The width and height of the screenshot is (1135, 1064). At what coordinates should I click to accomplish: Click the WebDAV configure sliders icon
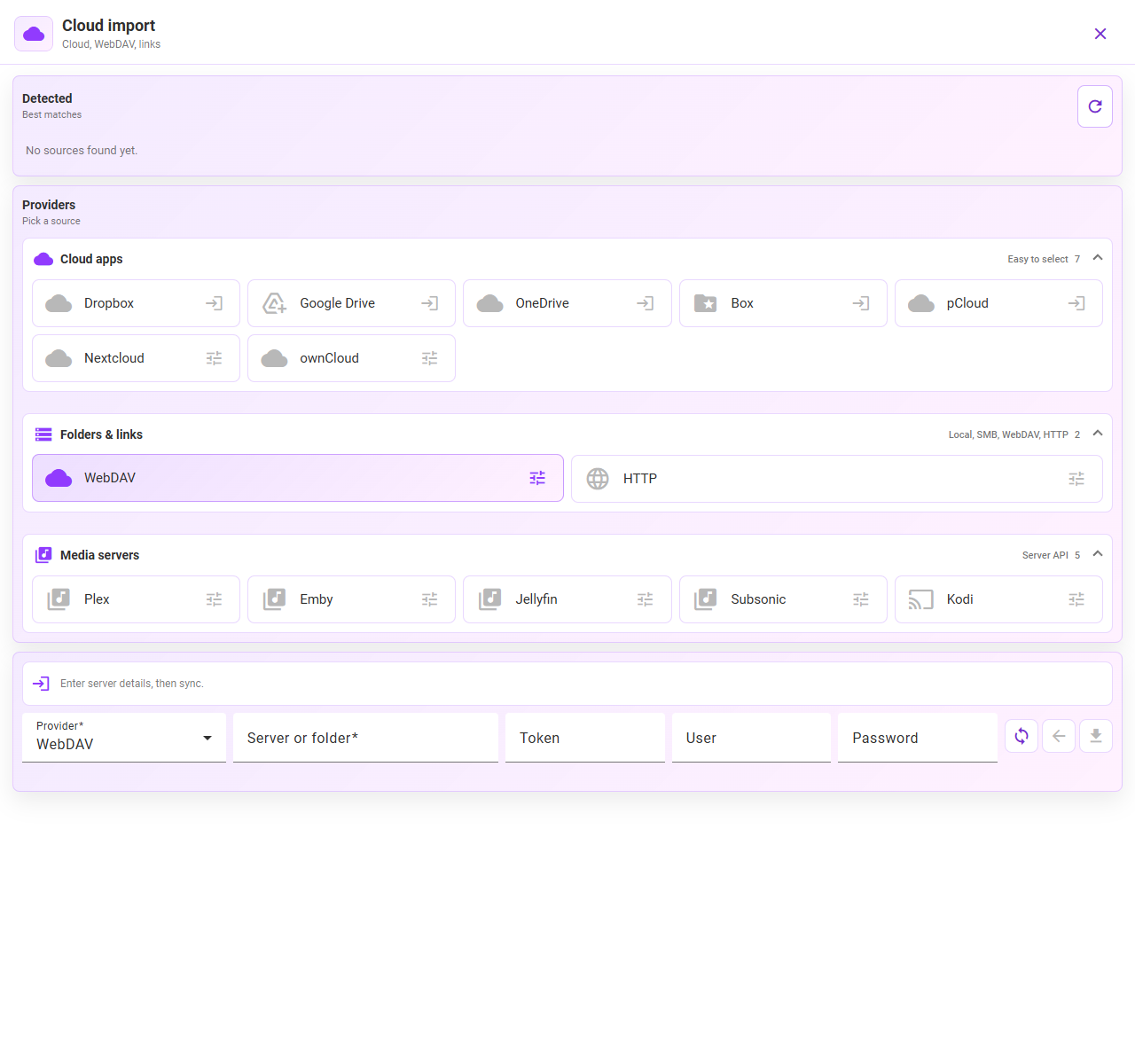pos(537,478)
